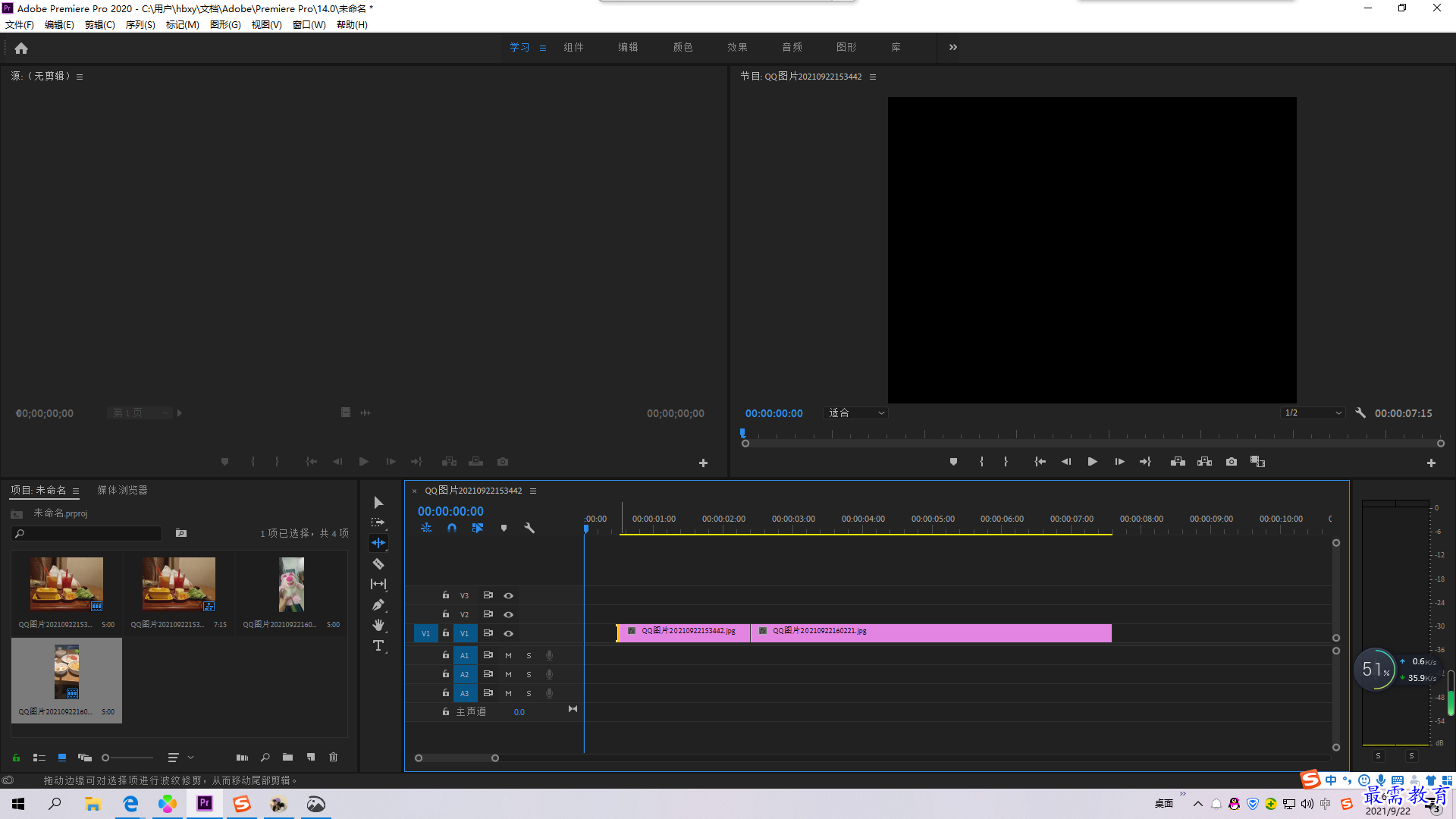Open the 剪辑(C) menu
This screenshot has width=1456, height=819.
click(100, 25)
